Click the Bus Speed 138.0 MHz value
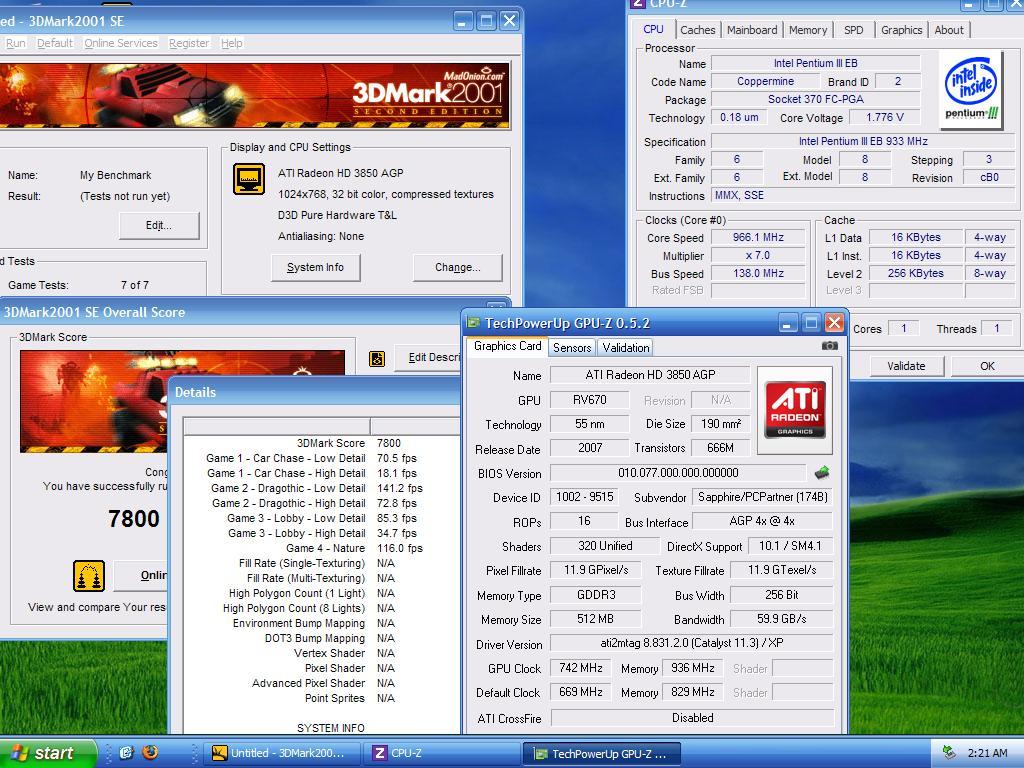The image size is (1024, 768). click(758, 274)
